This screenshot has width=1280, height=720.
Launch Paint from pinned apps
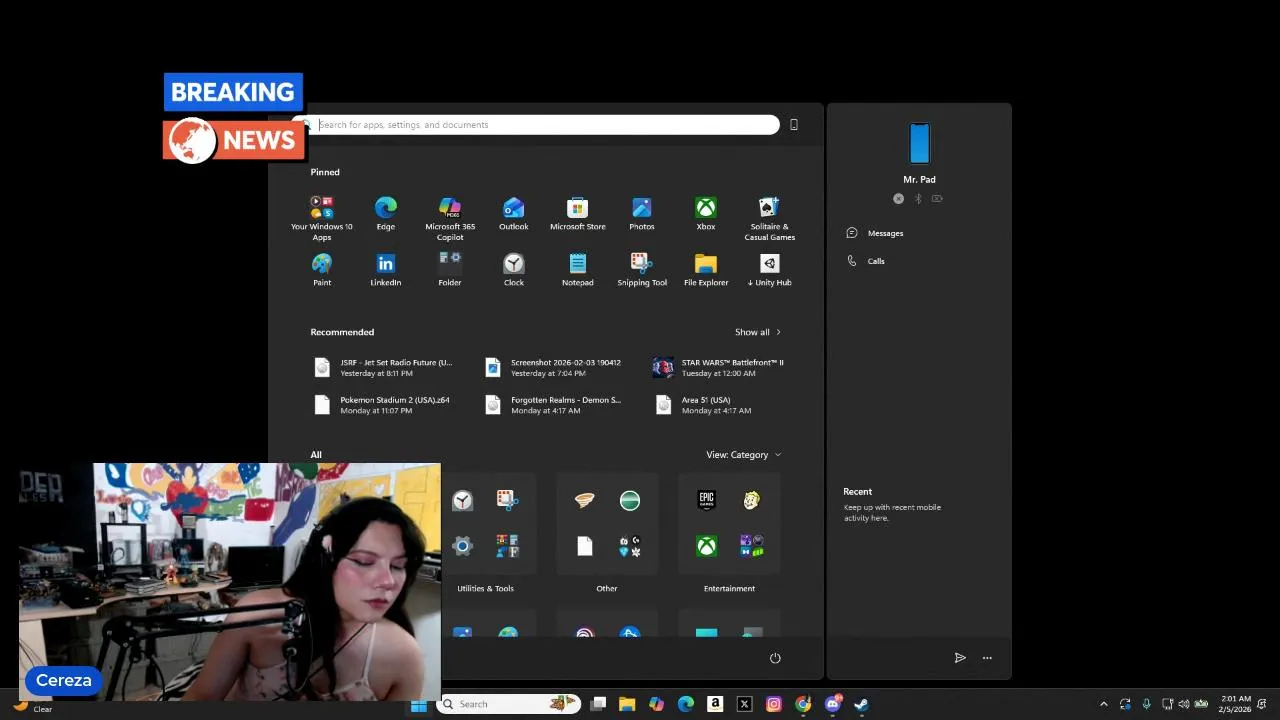coord(322,270)
